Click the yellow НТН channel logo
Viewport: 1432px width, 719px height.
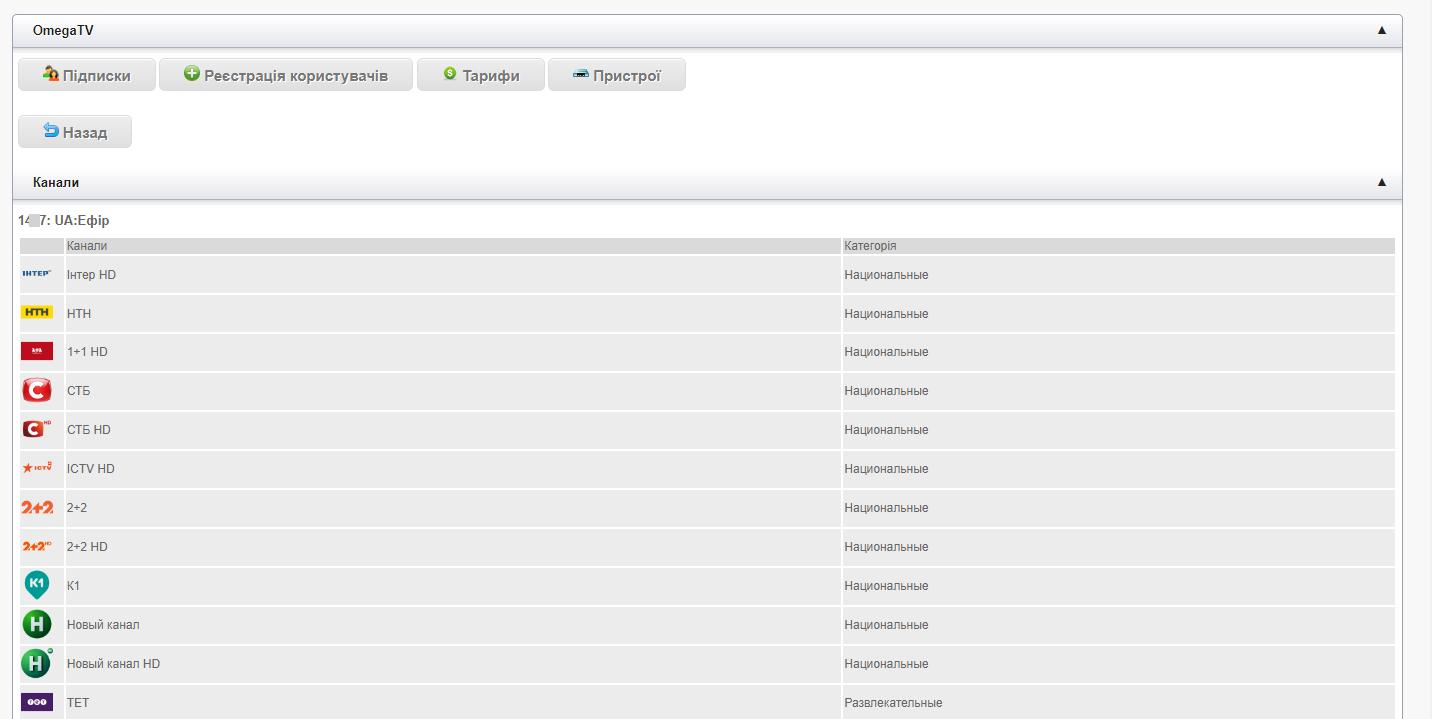36,313
